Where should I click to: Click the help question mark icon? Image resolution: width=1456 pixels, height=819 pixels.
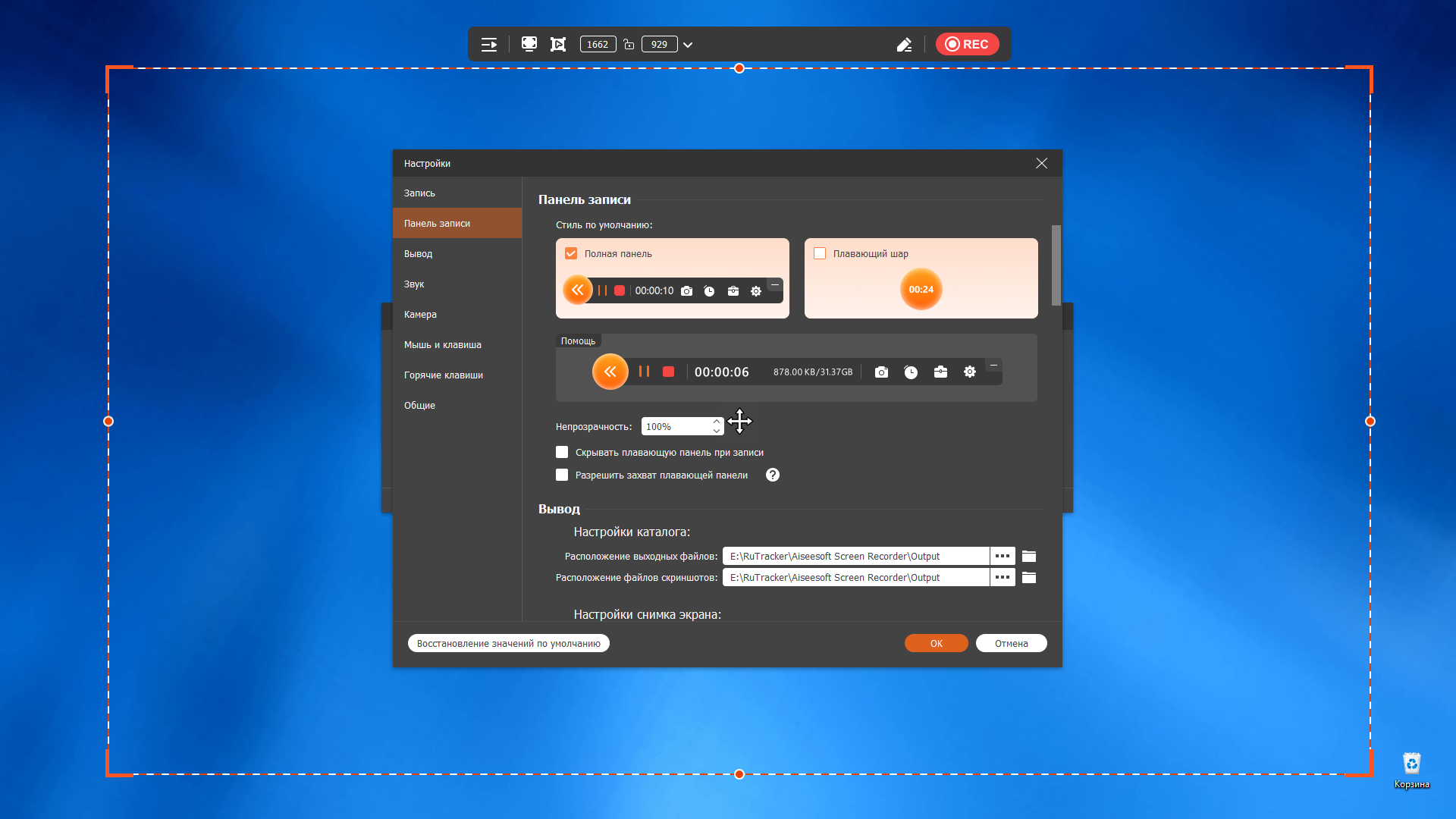tap(773, 475)
